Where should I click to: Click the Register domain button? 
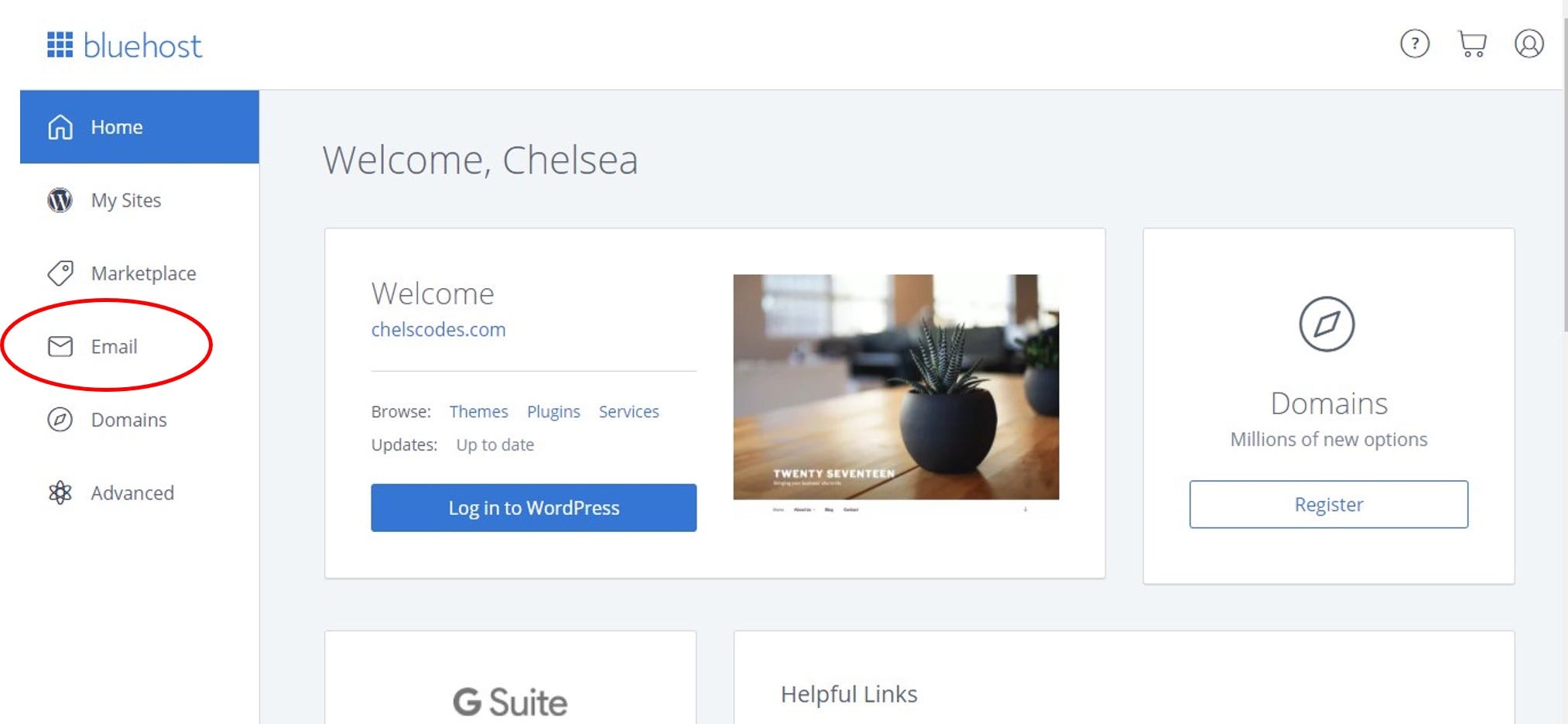[1328, 505]
